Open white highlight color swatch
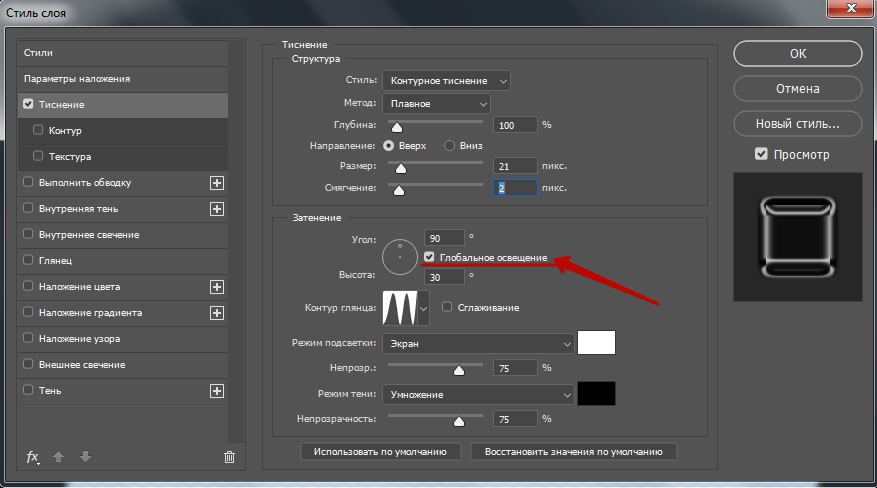The width and height of the screenshot is (877, 488). (596, 343)
